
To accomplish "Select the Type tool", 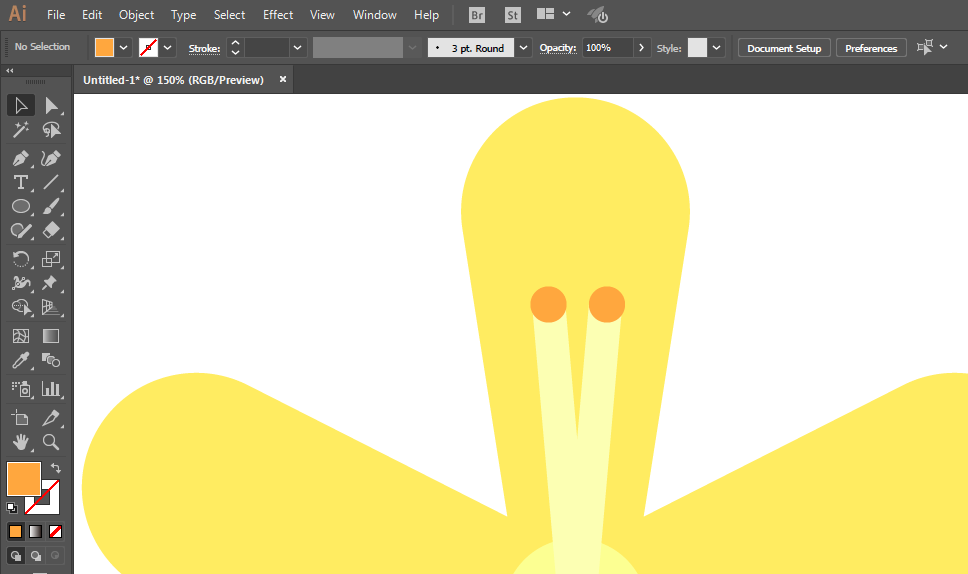I will [21, 183].
